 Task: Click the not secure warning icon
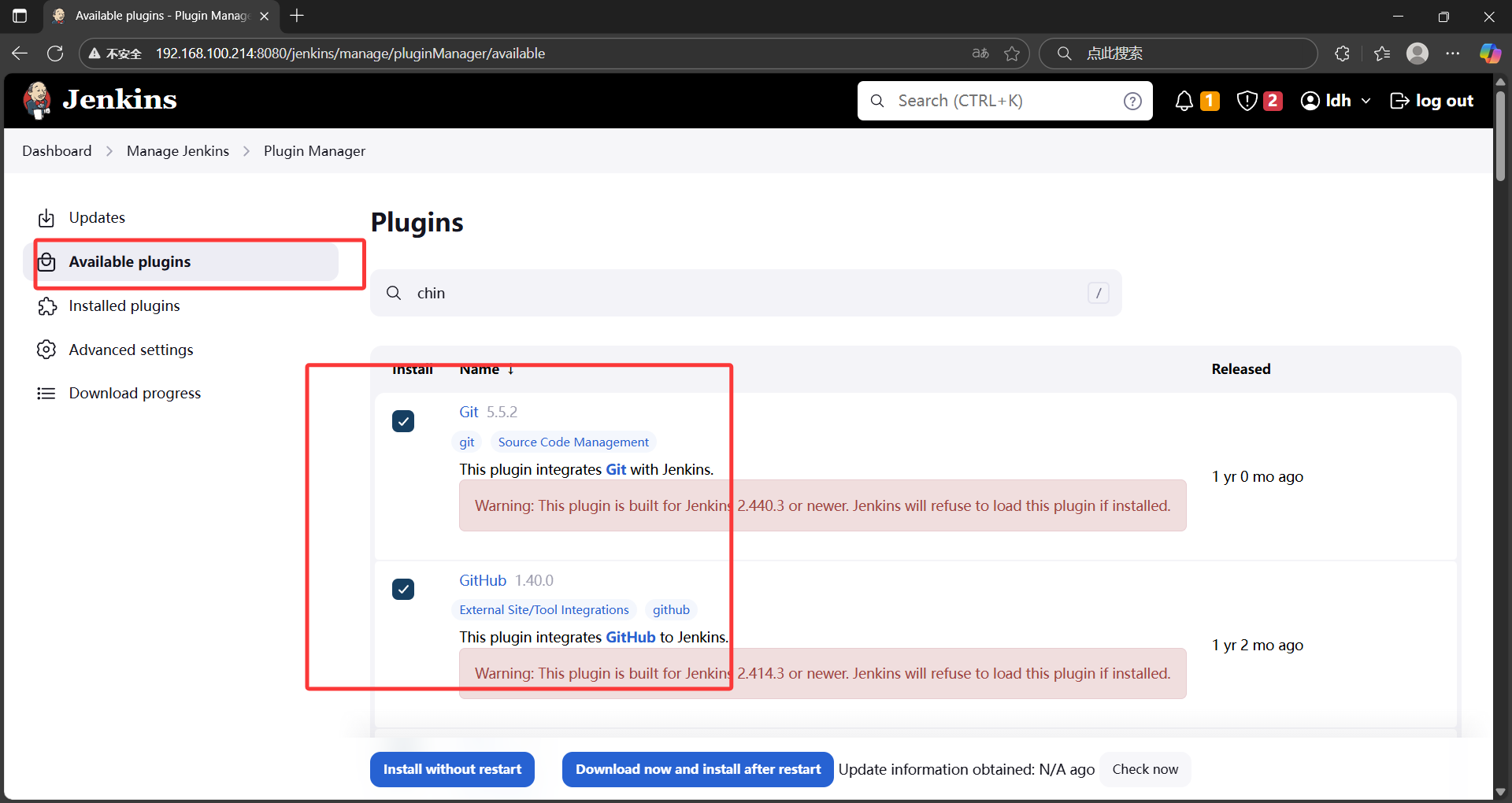94,54
